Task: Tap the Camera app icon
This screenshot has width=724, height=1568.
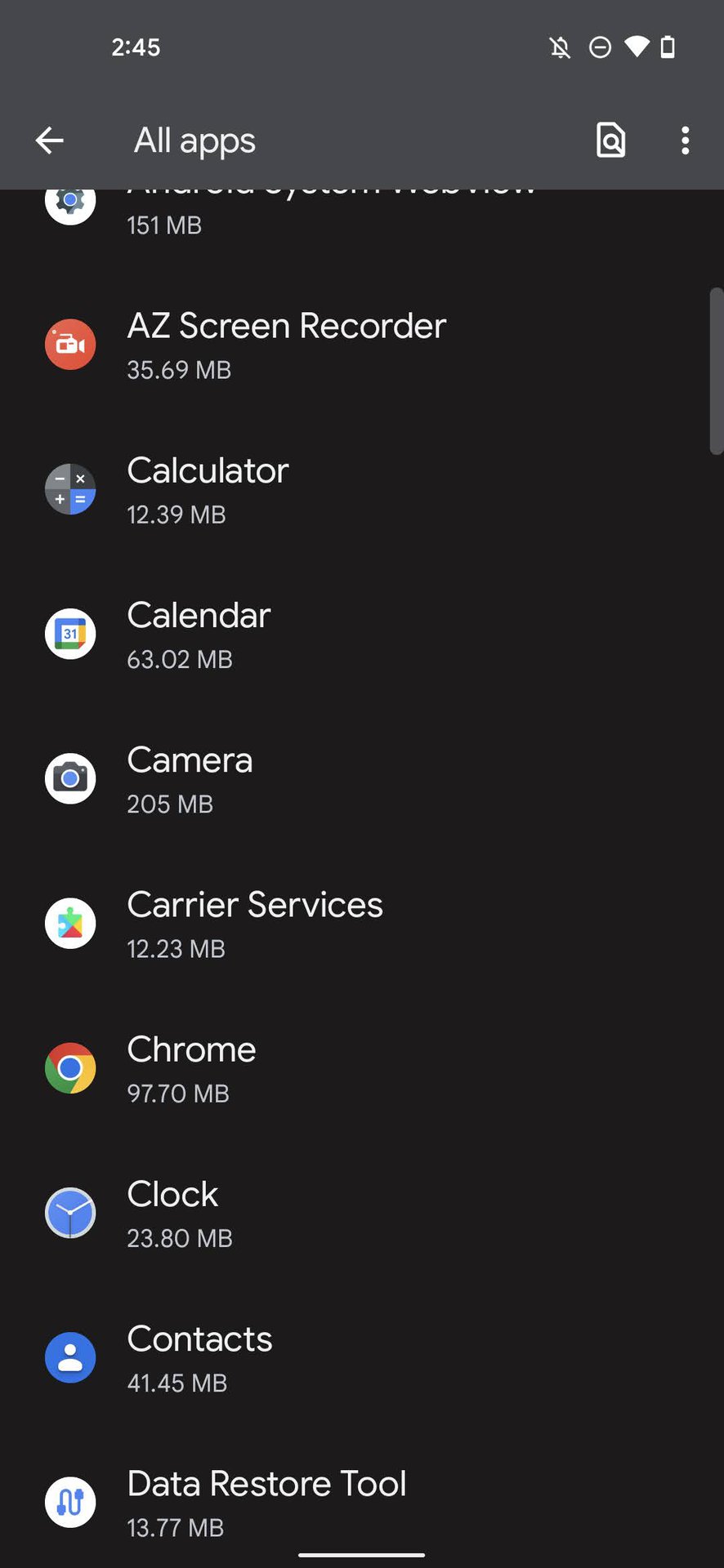Action: point(70,778)
